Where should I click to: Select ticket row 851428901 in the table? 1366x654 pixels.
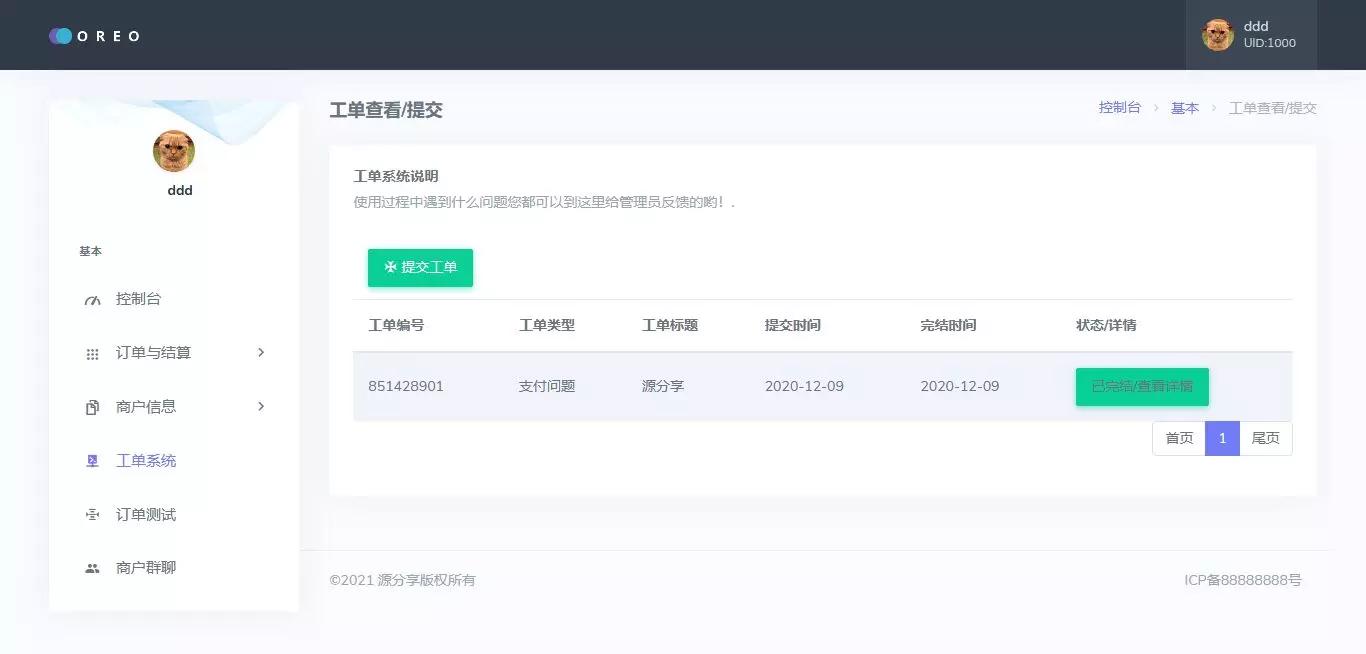pyautogui.click(x=406, y=386)
